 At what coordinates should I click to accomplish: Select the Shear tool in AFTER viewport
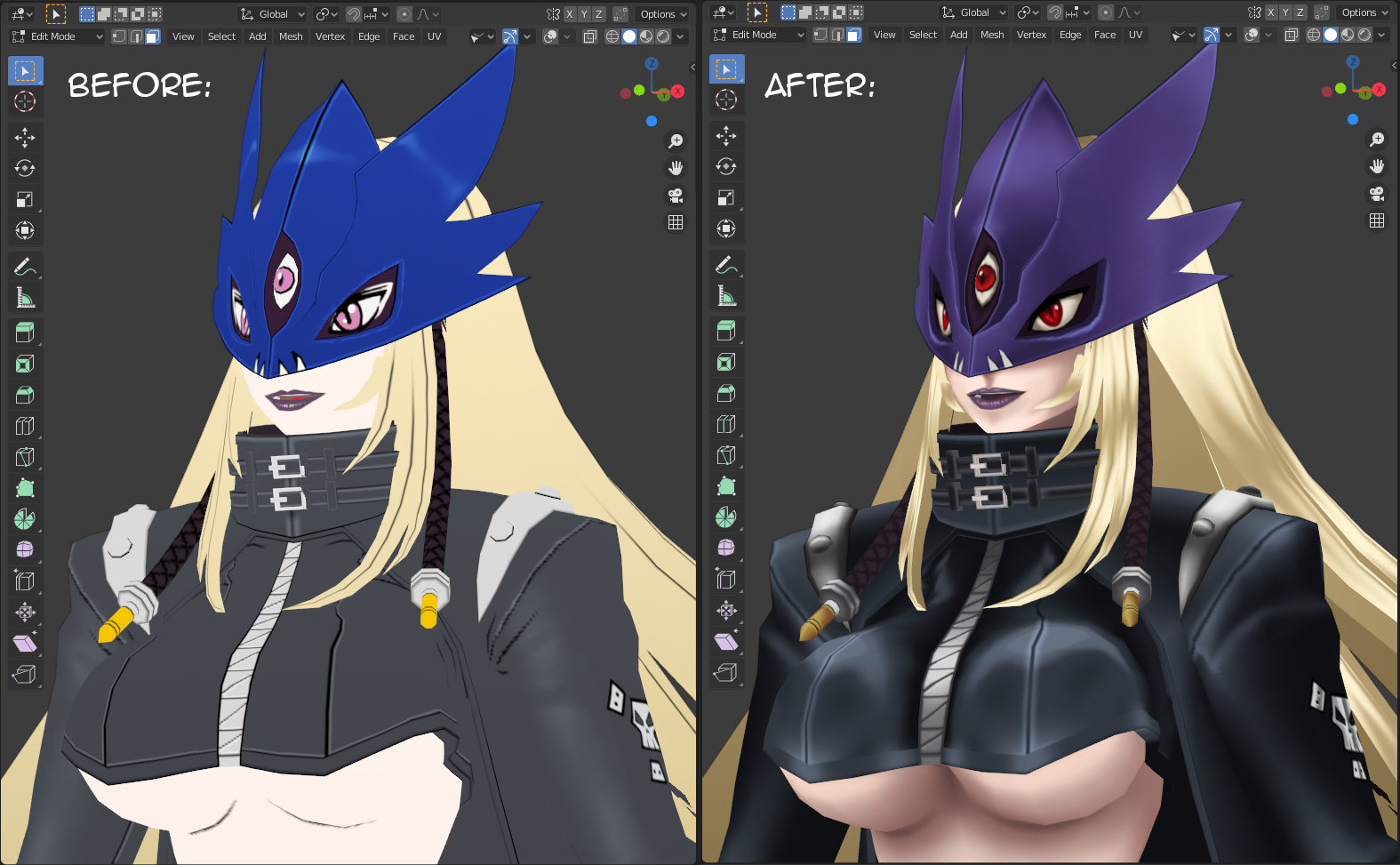point(726,642)
